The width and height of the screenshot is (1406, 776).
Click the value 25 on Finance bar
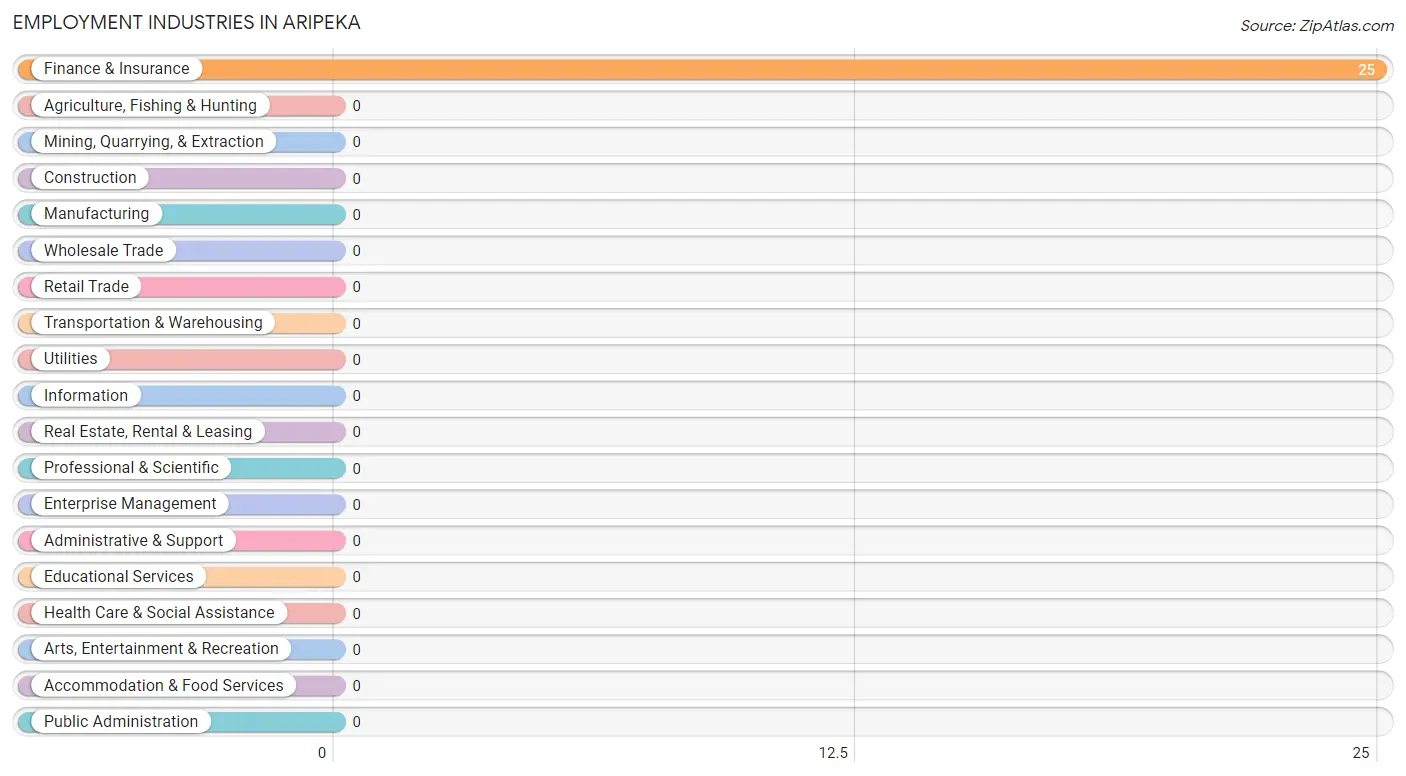[1366, 69]
